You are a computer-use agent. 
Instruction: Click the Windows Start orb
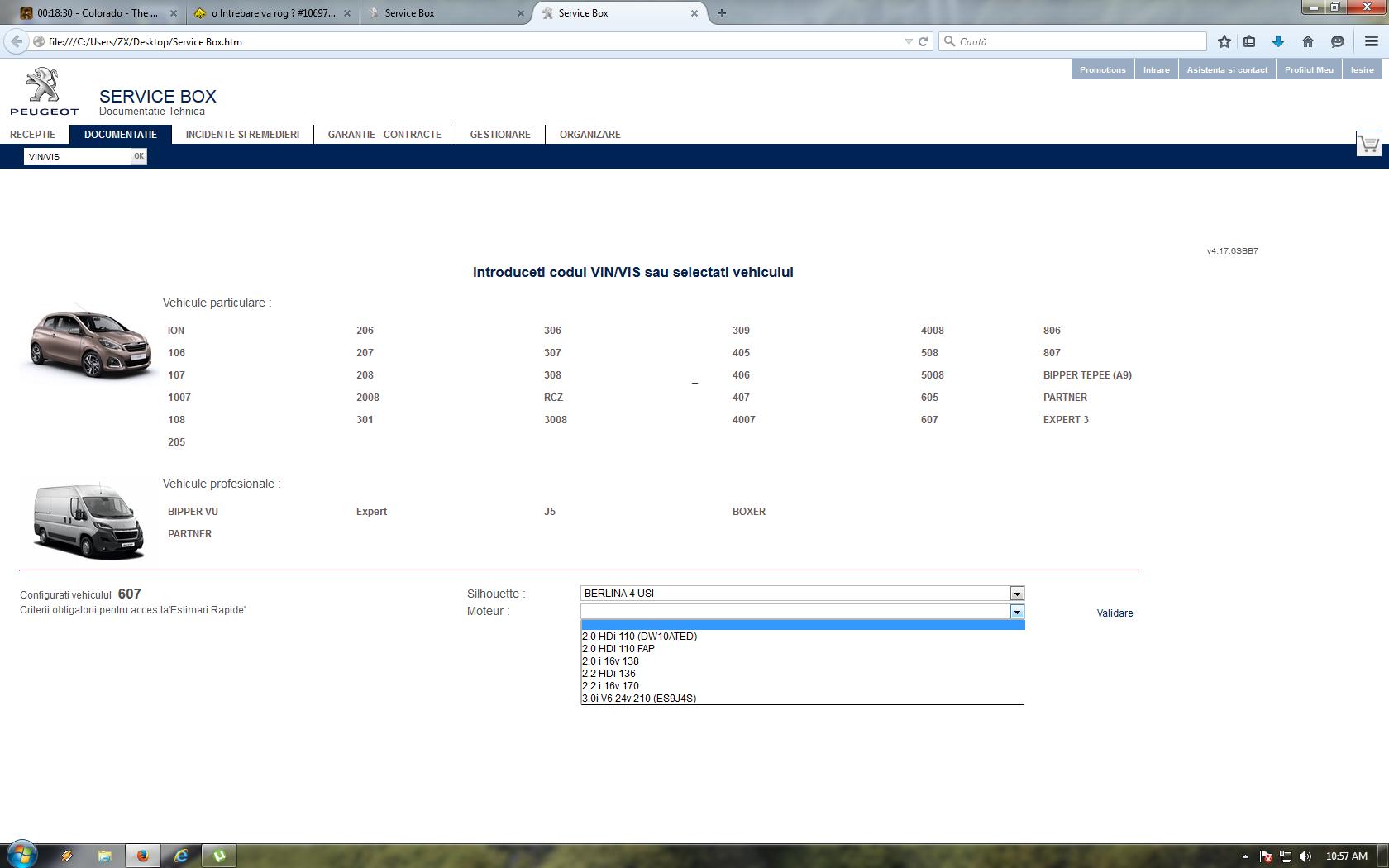point(22,855)
